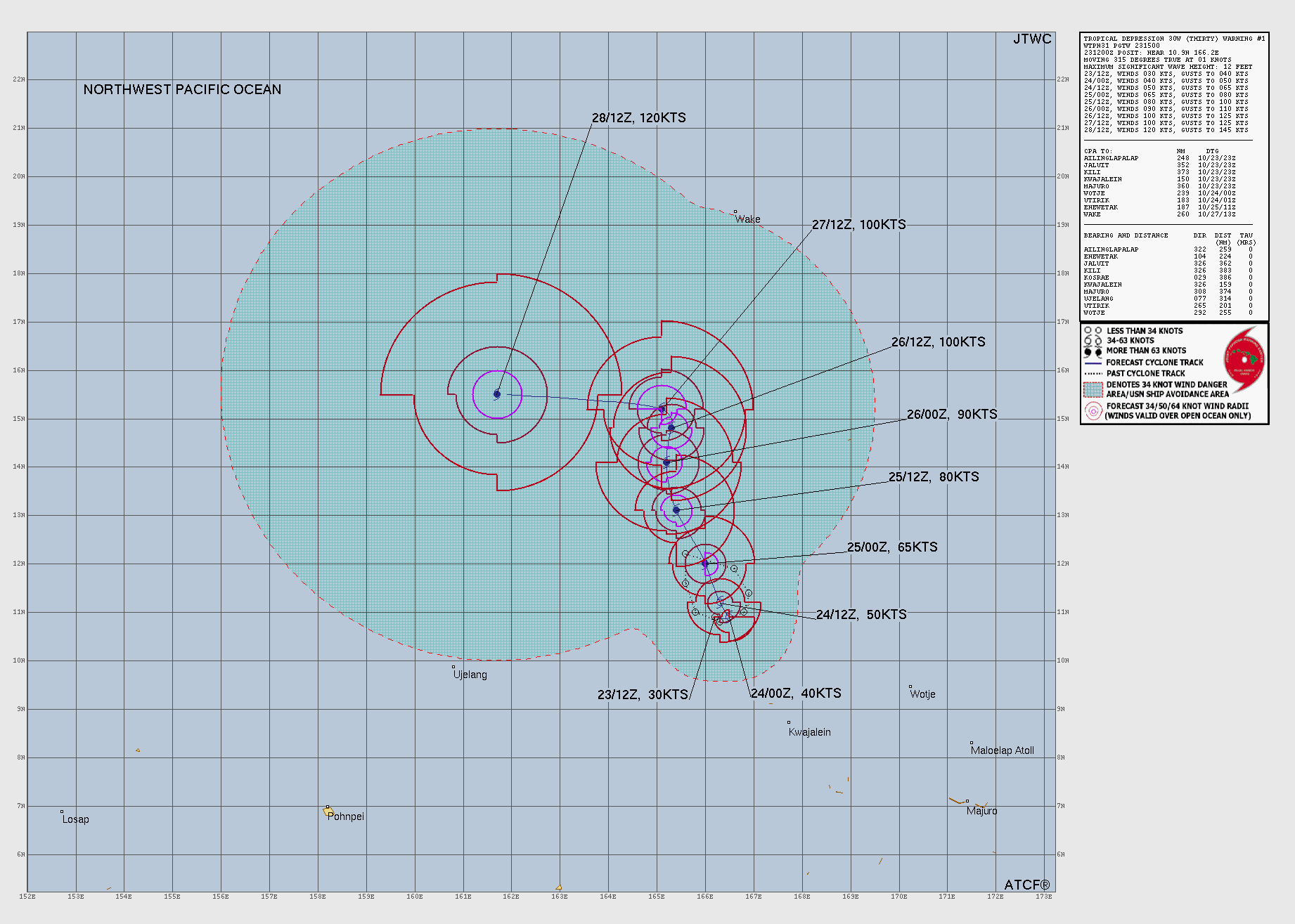Click the forecast wind radii legend icon
The image size is (1295, 924).
click(x=1093, y=411)
